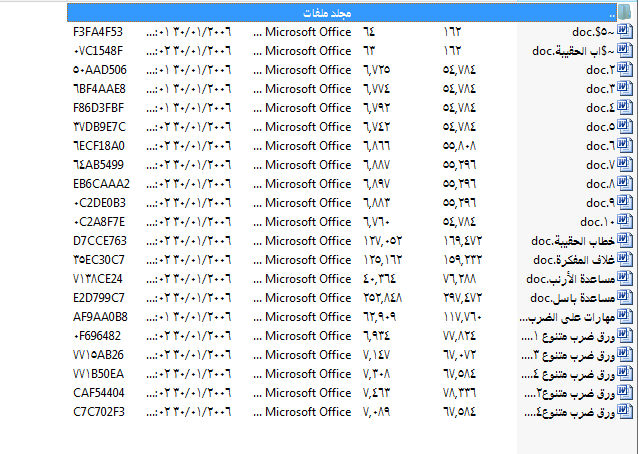Select the Word icon of غلاف المفكرة.doc
The height and width of the screenshot is (454, 639).
(625, 260)
